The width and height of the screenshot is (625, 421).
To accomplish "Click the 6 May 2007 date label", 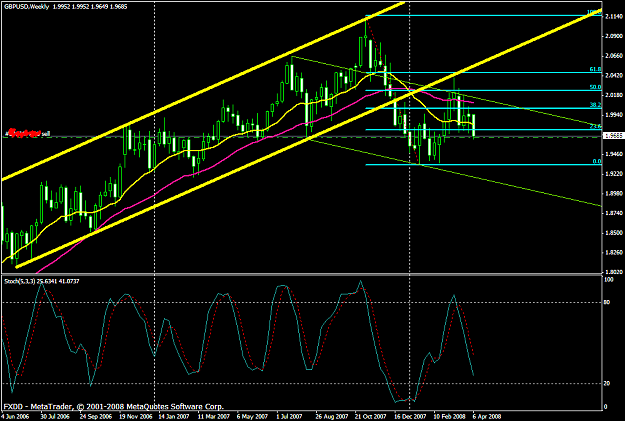I will 252,417.
